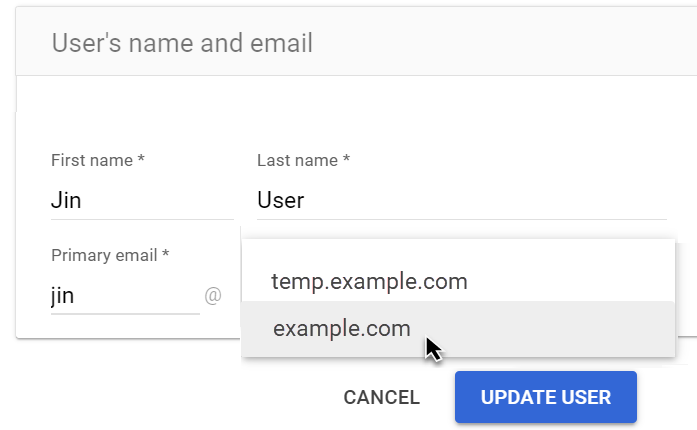
Task: Click the @ symbol beside the email field
Action: tap(213, 296)
